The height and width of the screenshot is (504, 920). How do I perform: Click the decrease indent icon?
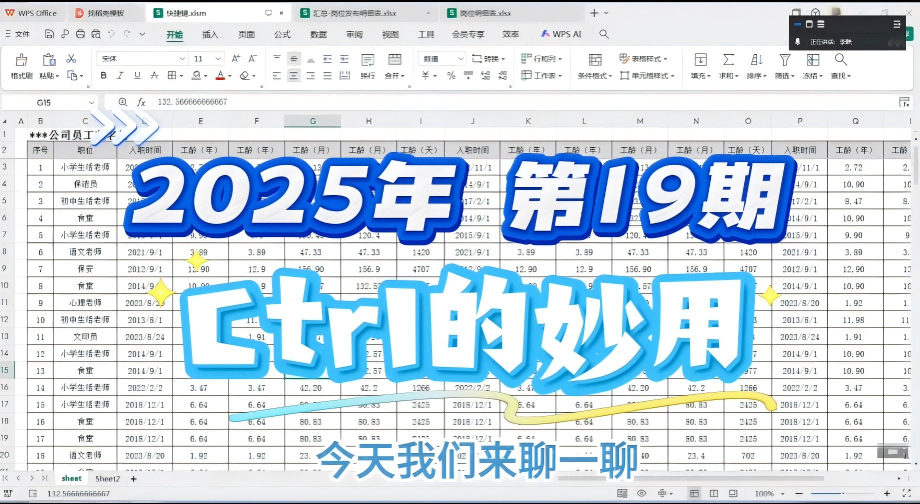tap(327, 59)
